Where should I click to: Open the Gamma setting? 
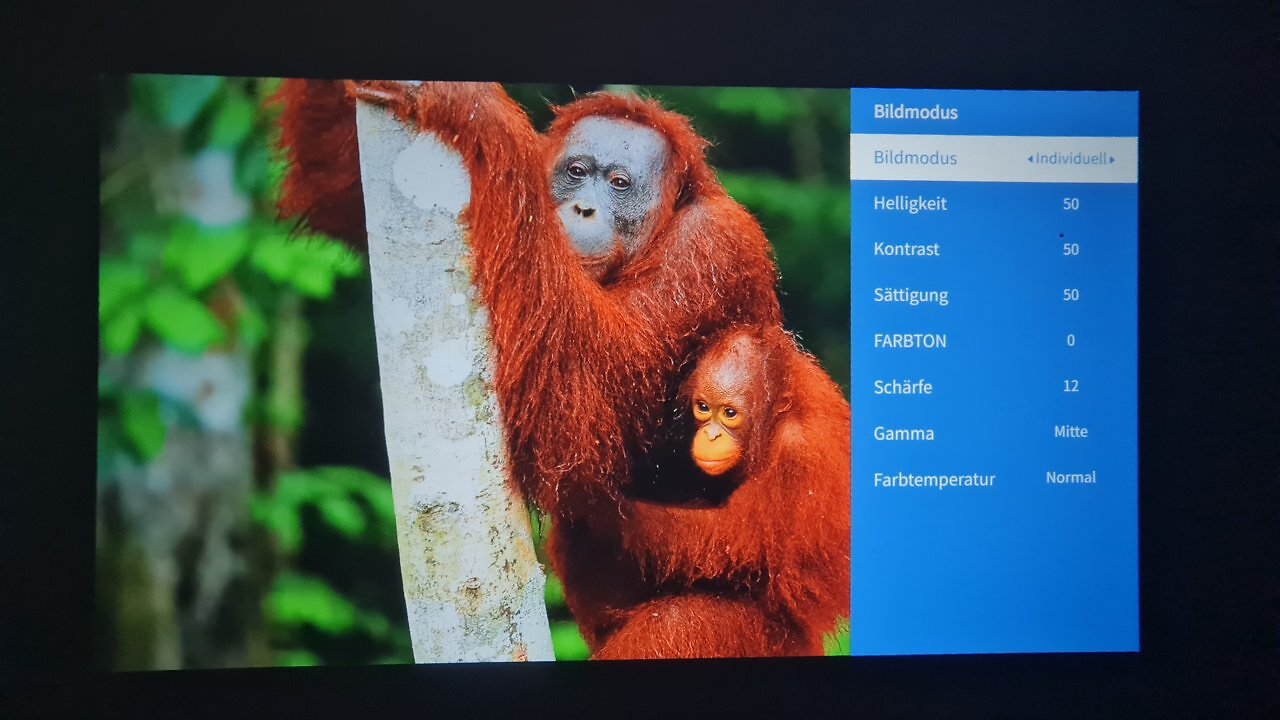coord(994,433)
